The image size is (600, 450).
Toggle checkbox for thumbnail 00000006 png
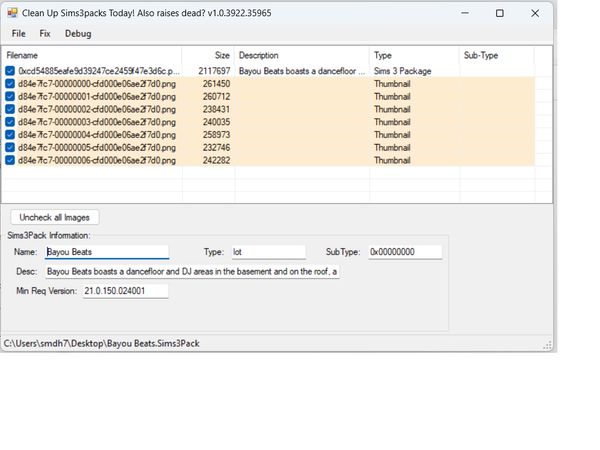click(10, 160)
